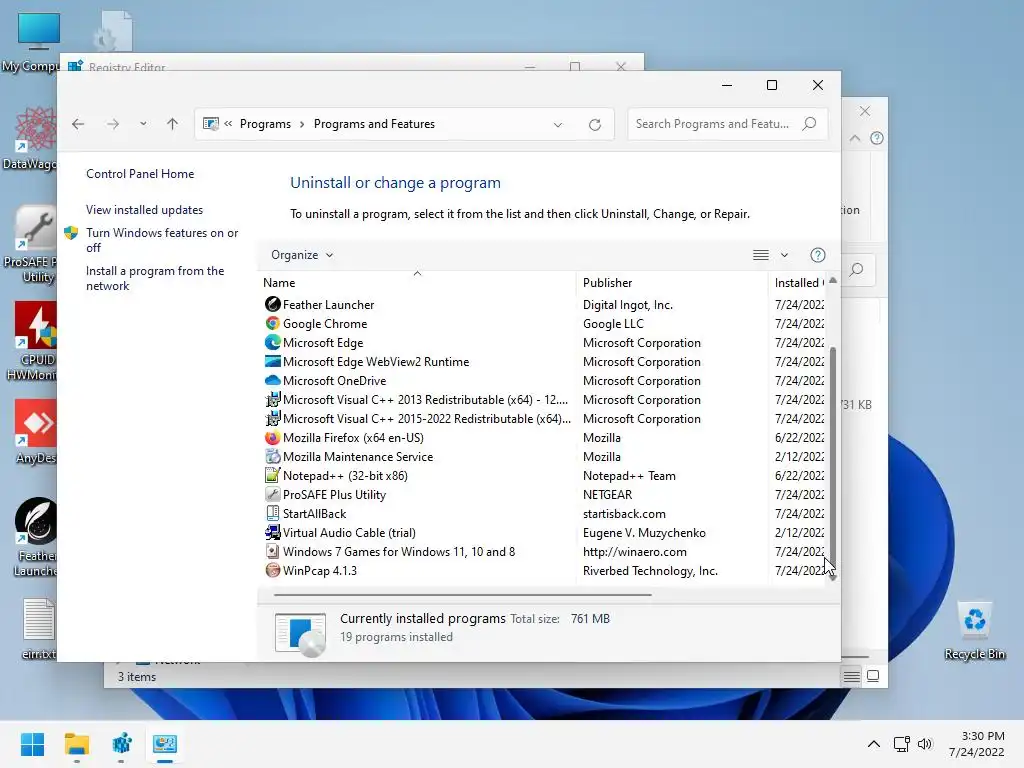1024x768 pixels.
Task: Click the Control Panel icon in the address bar
Action: click(210, 124)
